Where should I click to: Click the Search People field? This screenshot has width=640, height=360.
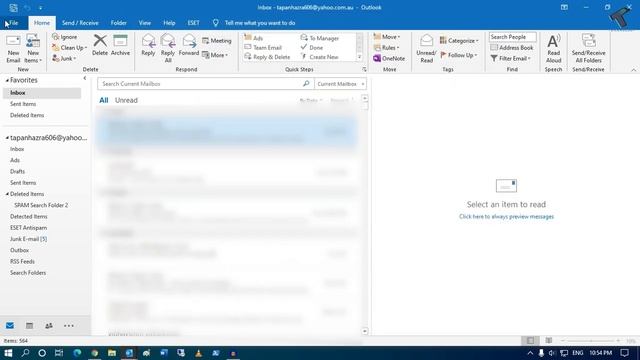pyautogui.click(x=513, y=37)
